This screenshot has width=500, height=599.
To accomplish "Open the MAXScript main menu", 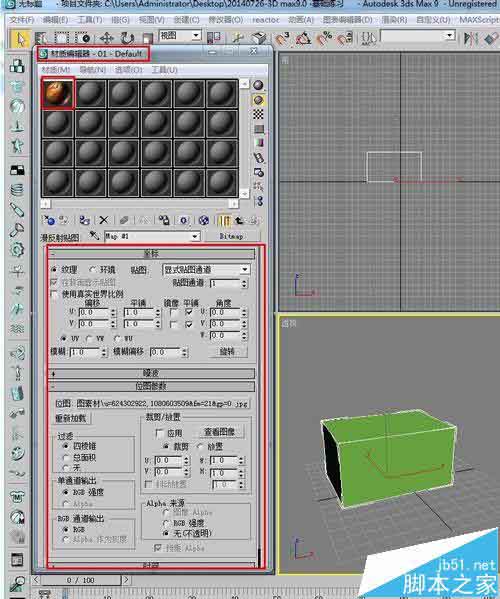I will (x=479, y=19).
